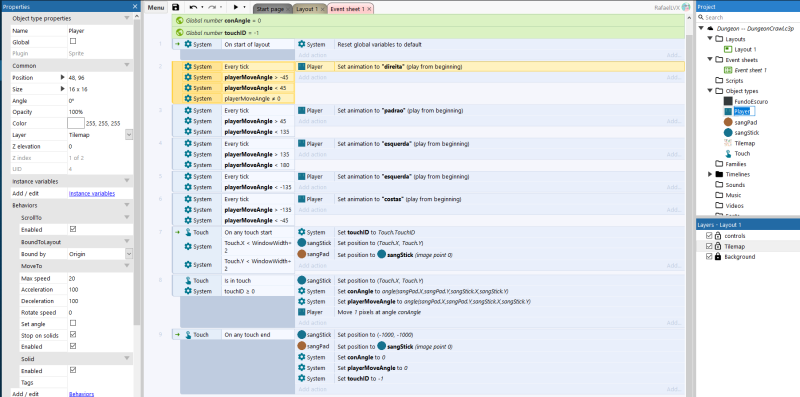Open the Instance variables link
The height and width of the screenshot is (397, 800).
click(92, 193)
